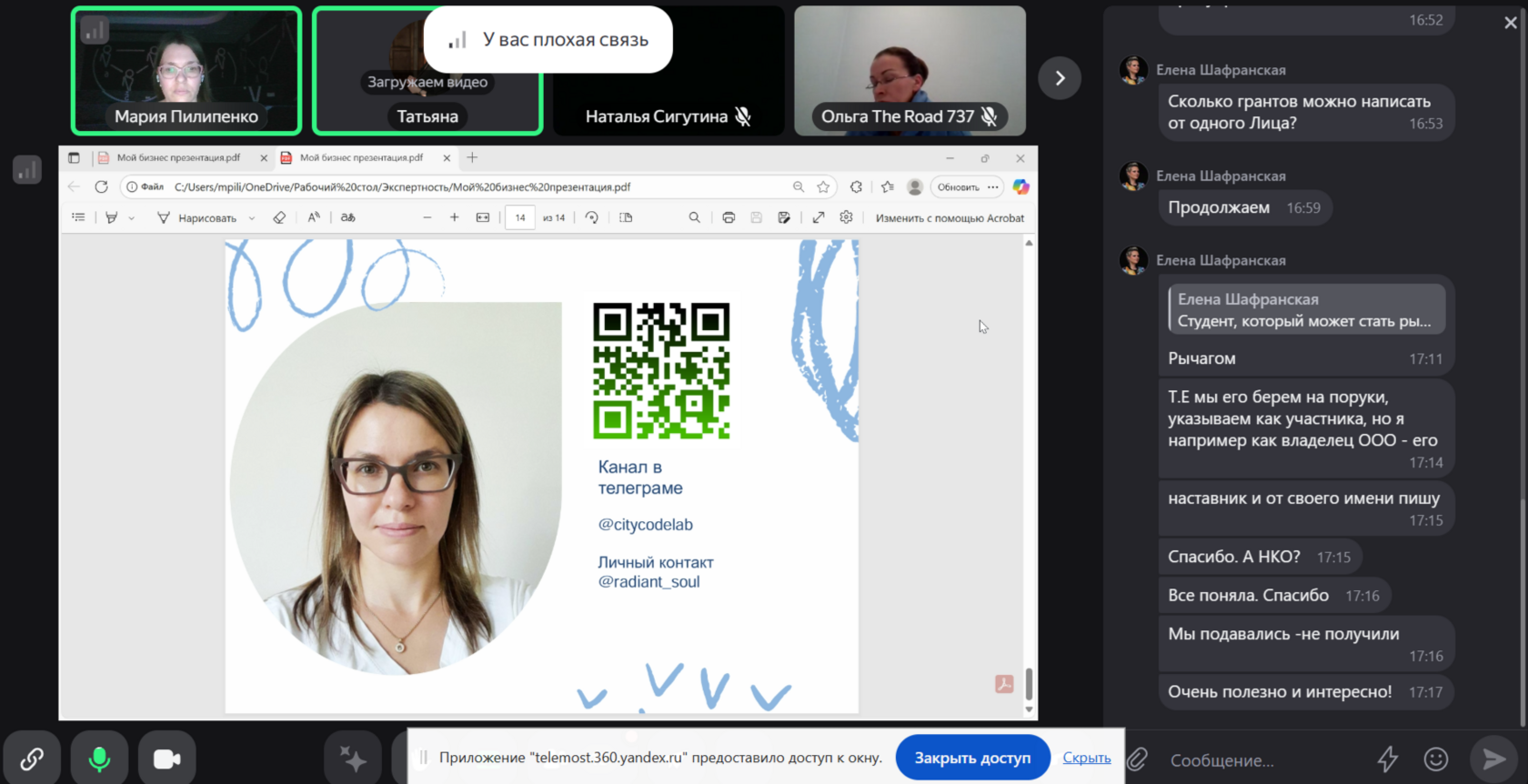The height and width of the screenshot is (784, 1528).
Task: Mute the microphone in the call
Action: (99, 759)
